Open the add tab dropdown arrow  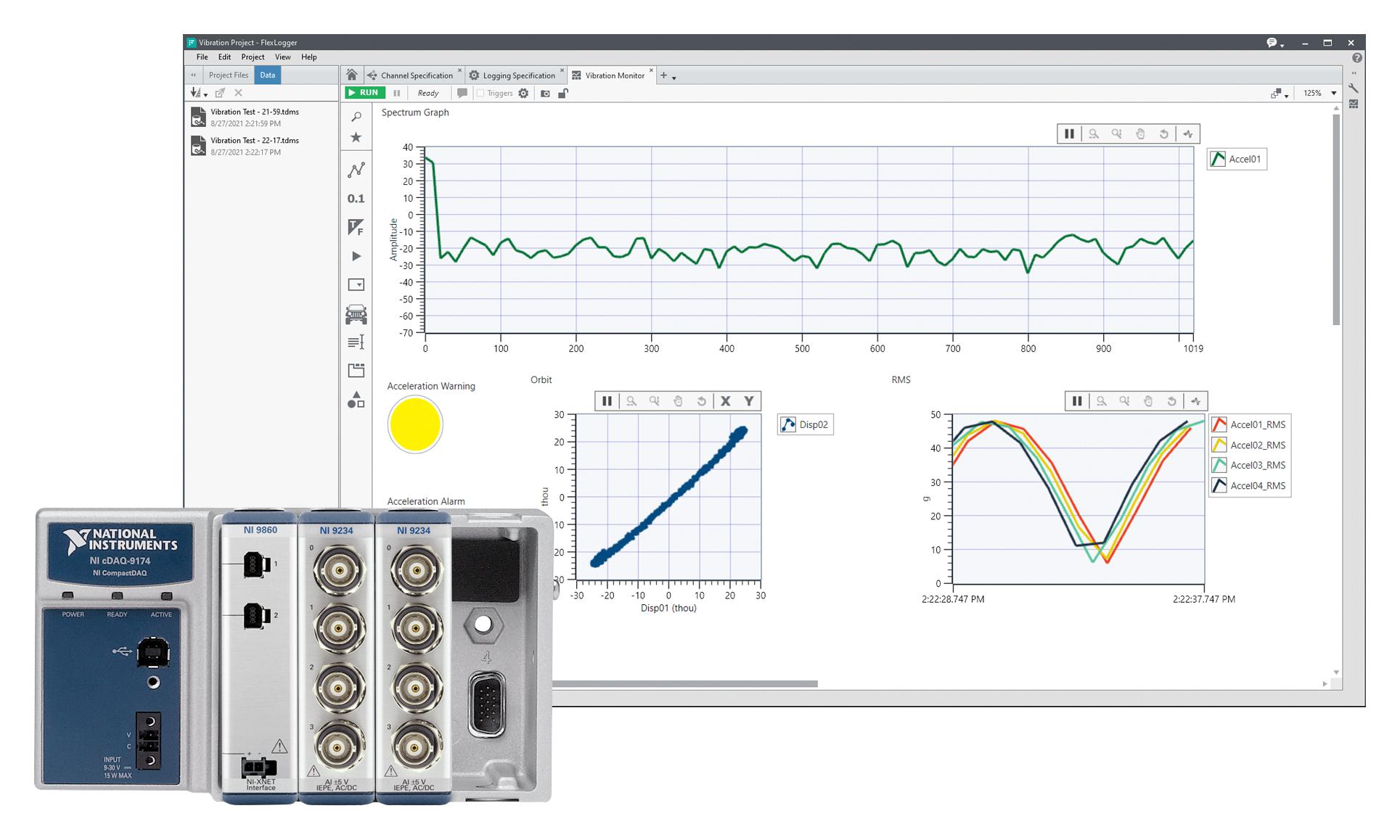point(674,78)
